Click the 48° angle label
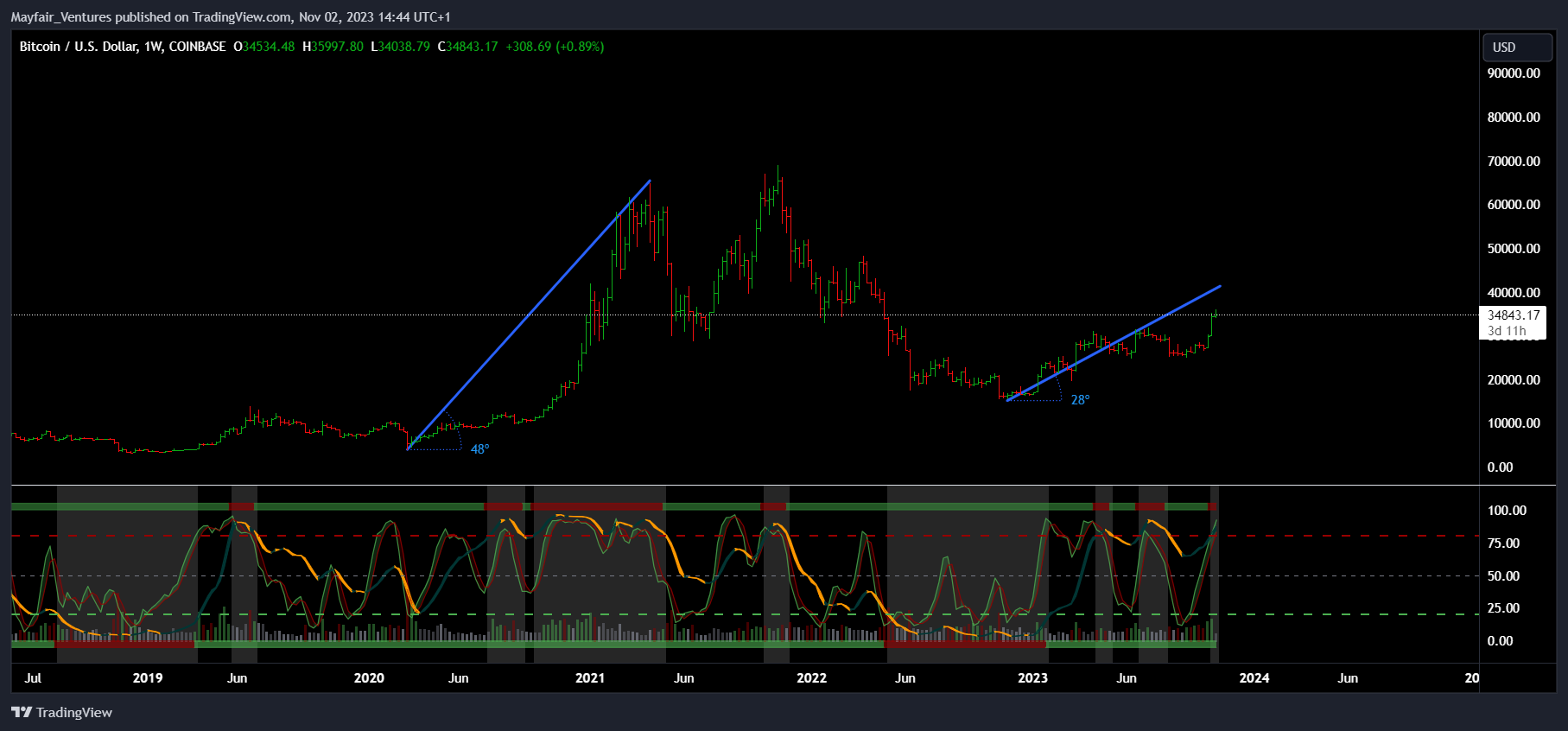Screen dimensions: 1568x731 tap(479, 449)
